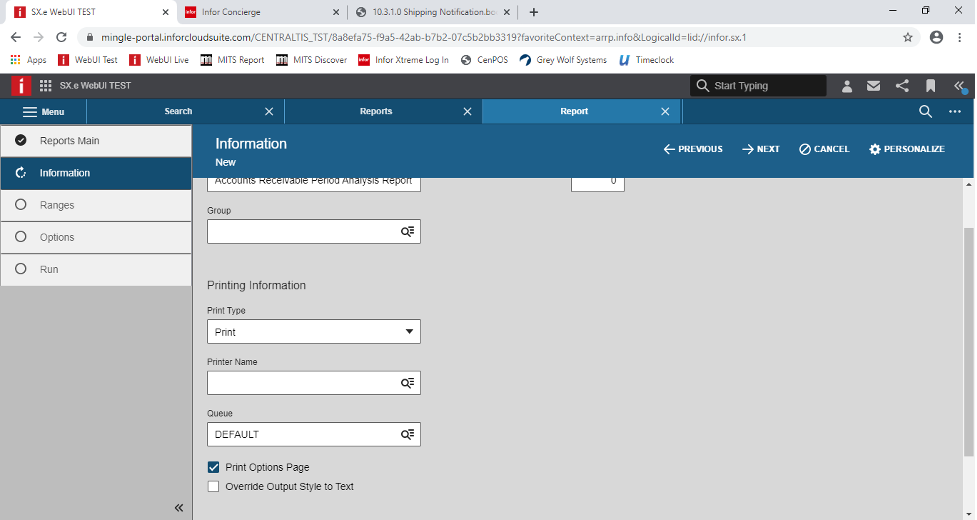Image resolution: width=977 pixels, height=520 pixels.
Task: Reload the page with refresh icon
Action: coord(61,37)
